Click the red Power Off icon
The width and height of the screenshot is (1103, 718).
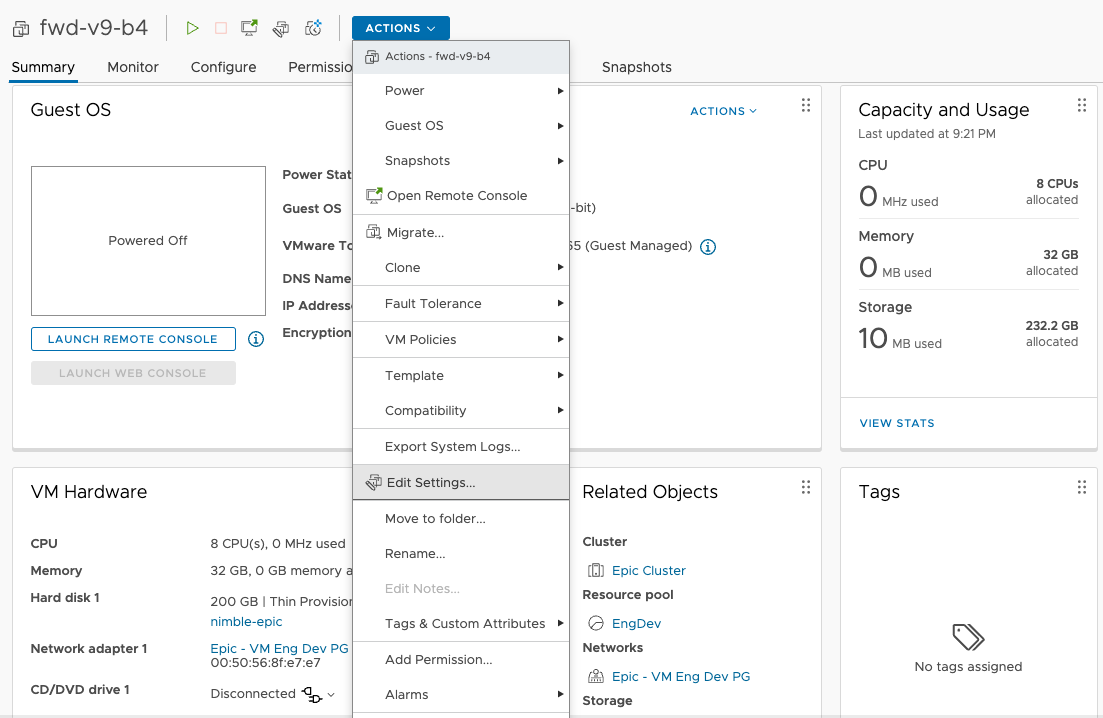click(x=221, y=28)
